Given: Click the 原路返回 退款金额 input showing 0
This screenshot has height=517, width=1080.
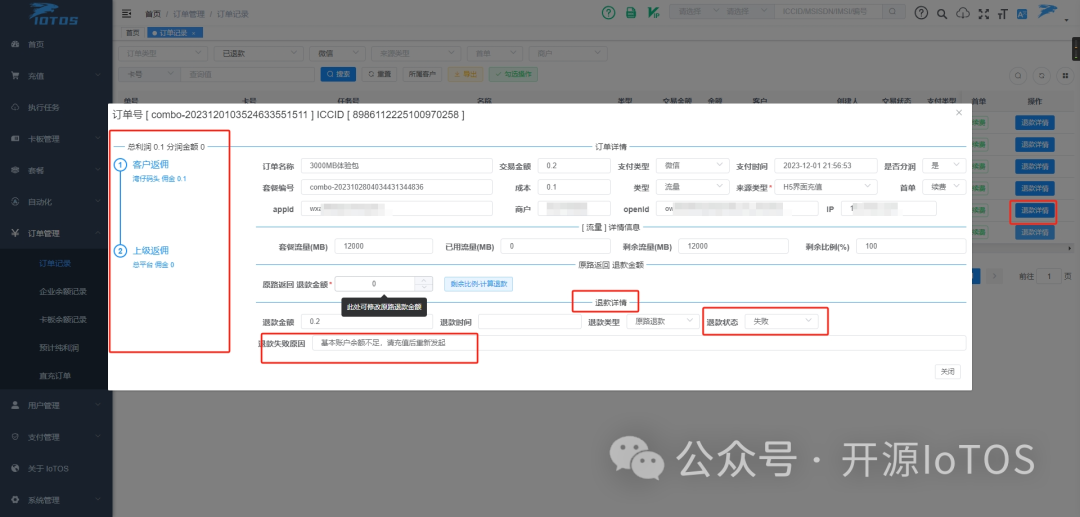Looking at the screenshot, I should point(375,284).
